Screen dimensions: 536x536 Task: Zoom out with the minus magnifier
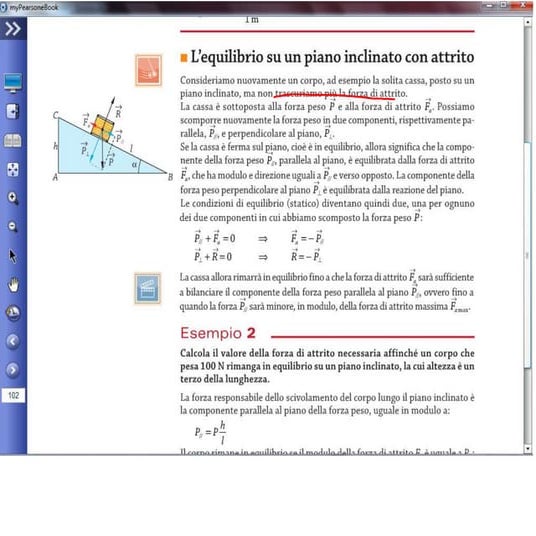[13, 227]
